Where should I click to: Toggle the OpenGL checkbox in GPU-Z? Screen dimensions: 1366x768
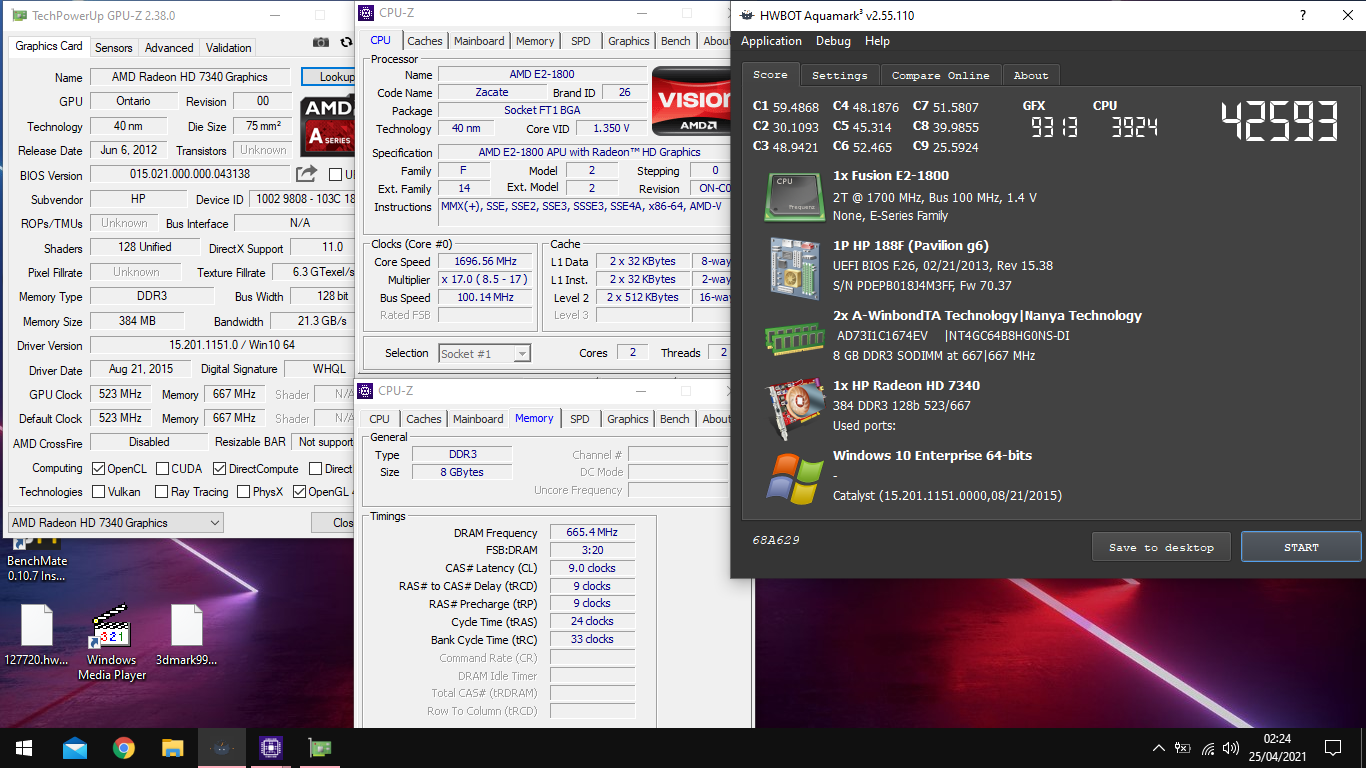pos(299,492)
